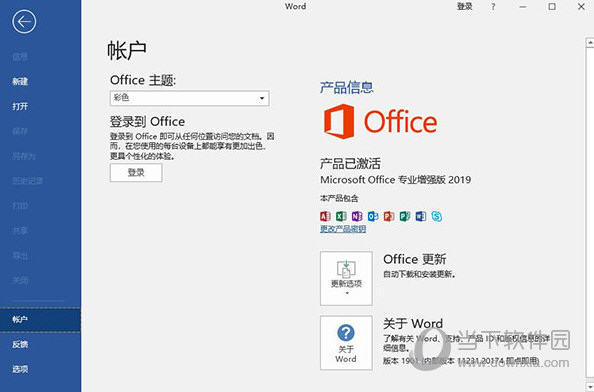Click the Access icon in product list
594x392 pixels.
[x=325, y=216]
